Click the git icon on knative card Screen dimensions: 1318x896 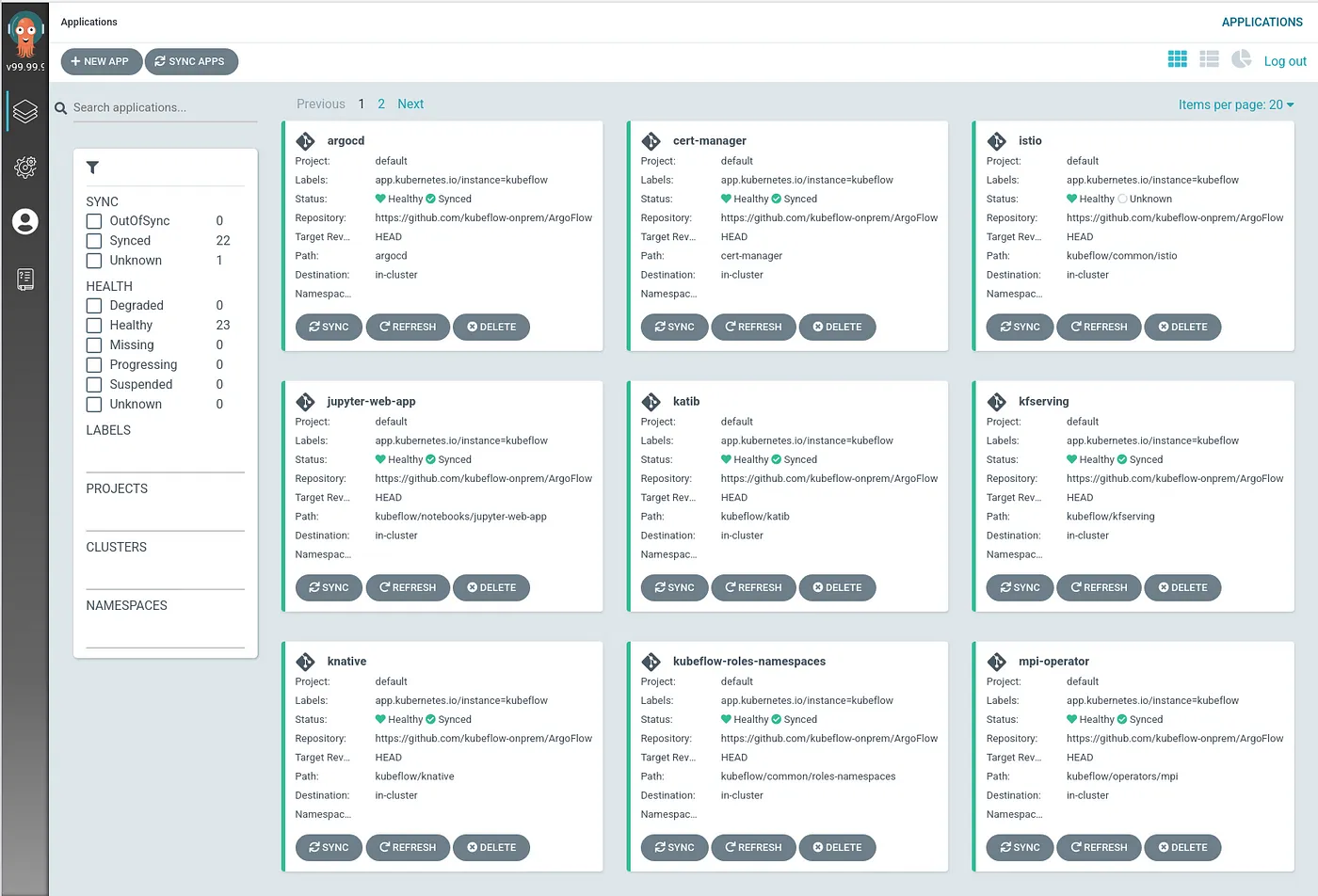tap(306, 662)
